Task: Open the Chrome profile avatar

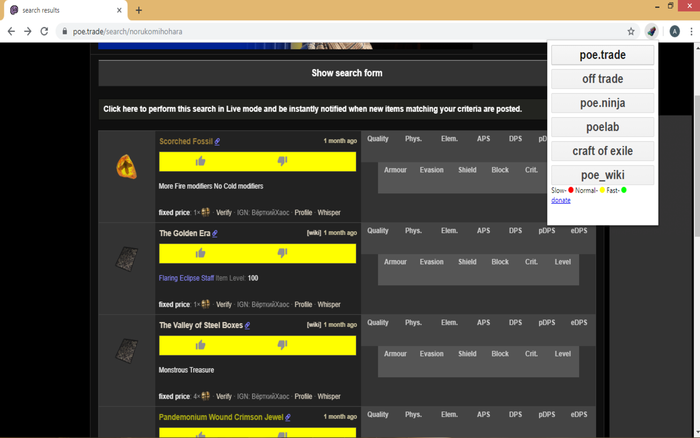Action: [675, 31]
